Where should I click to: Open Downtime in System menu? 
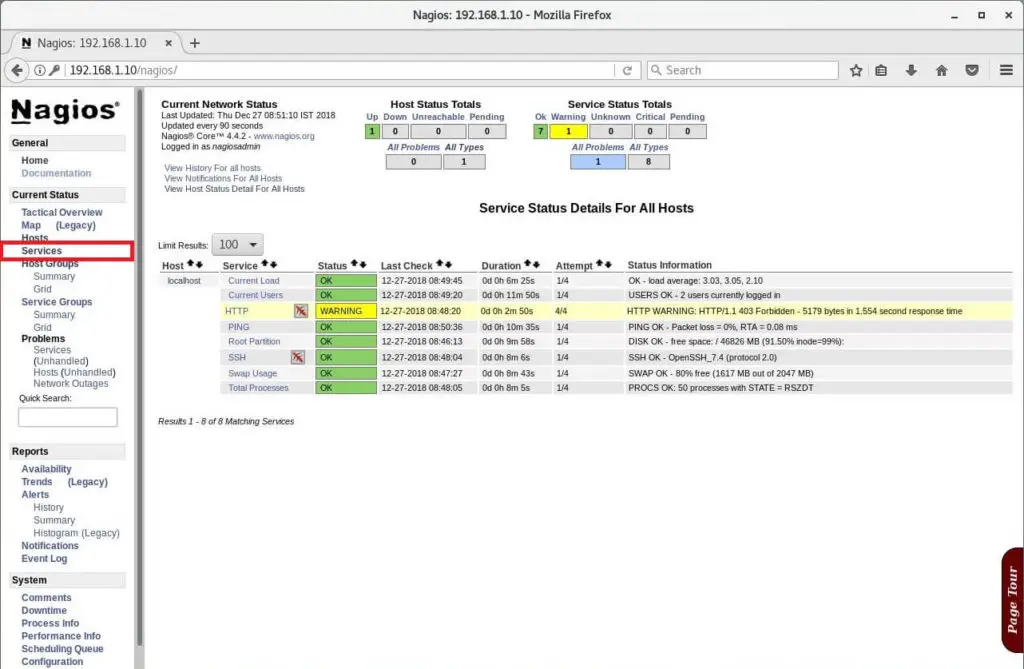(44, 610)
